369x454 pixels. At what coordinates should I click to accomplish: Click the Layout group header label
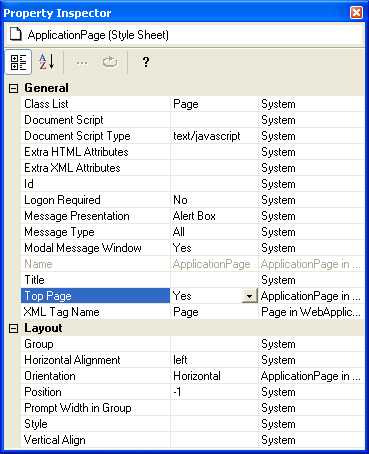click(x=43, y=328)
